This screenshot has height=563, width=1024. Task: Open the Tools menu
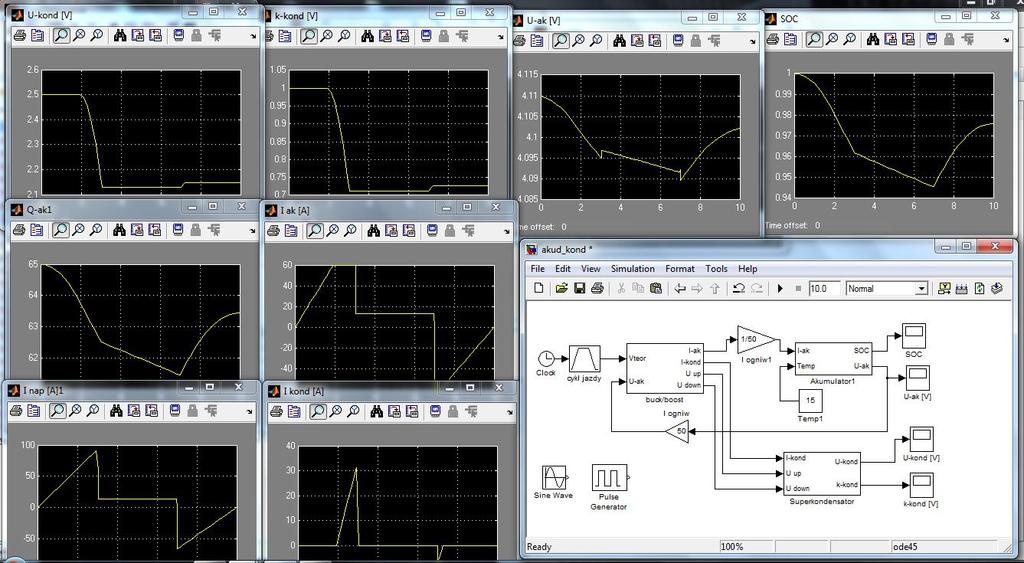[716, 268]
